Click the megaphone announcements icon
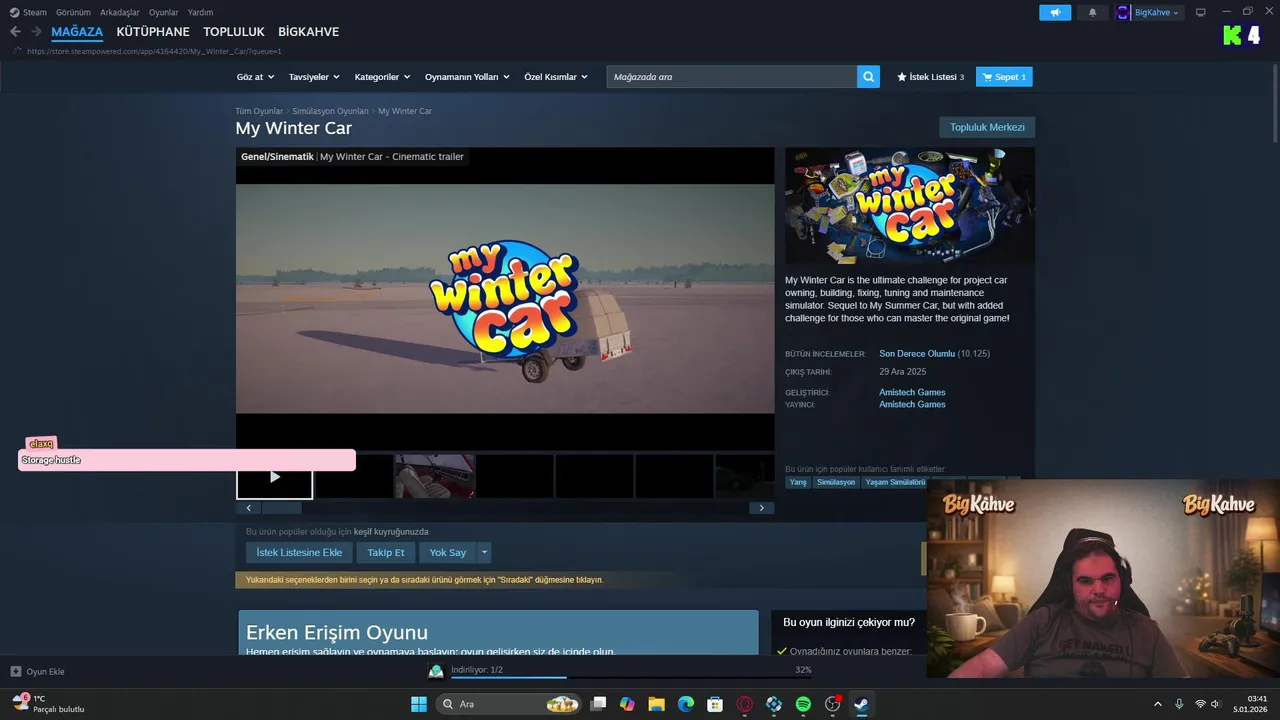The height and width of the screenshot is (720, 1280). [1055, 13]
